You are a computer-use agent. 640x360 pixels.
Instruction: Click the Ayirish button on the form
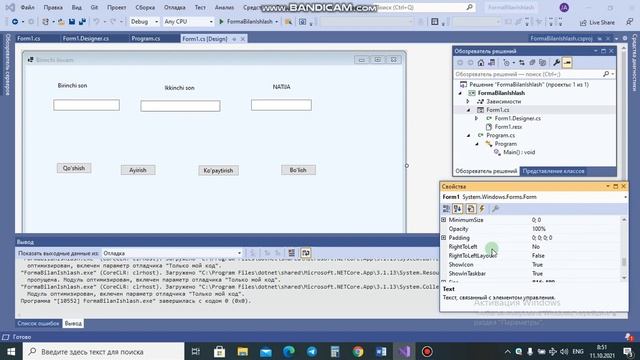coord(138,170)
